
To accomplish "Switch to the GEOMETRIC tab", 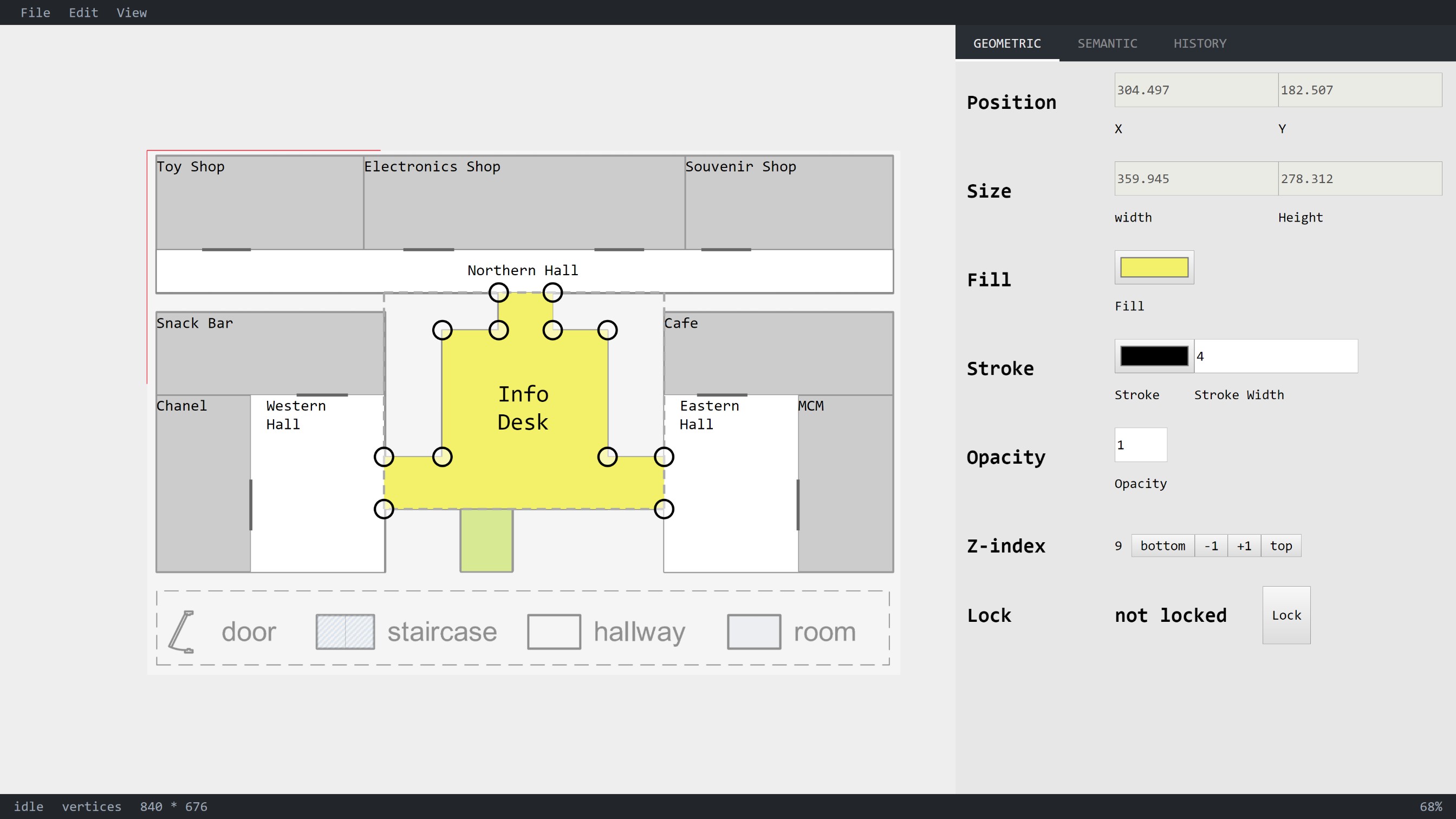I will point(1006,43).
